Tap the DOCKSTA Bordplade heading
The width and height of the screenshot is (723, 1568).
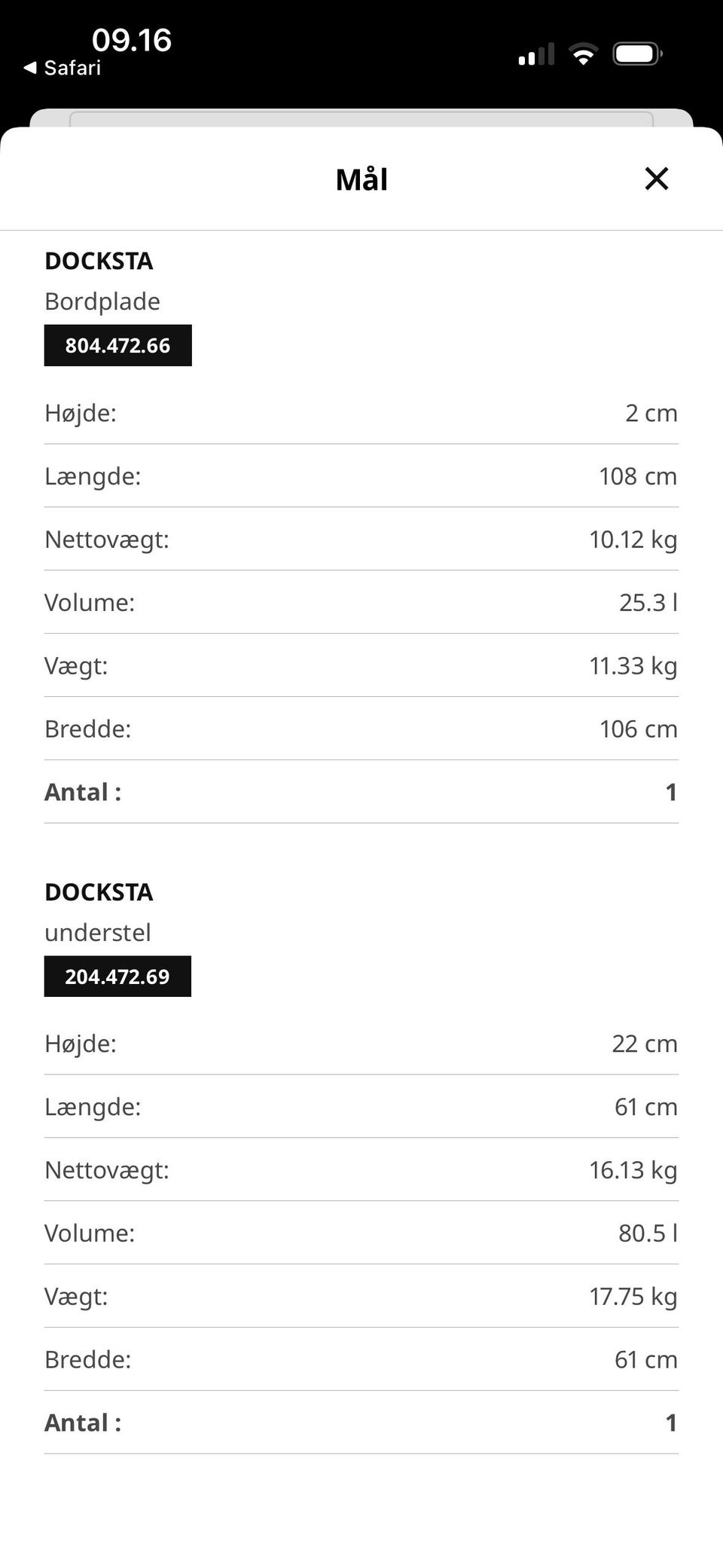pyautogui.click(x=99, y=261)
